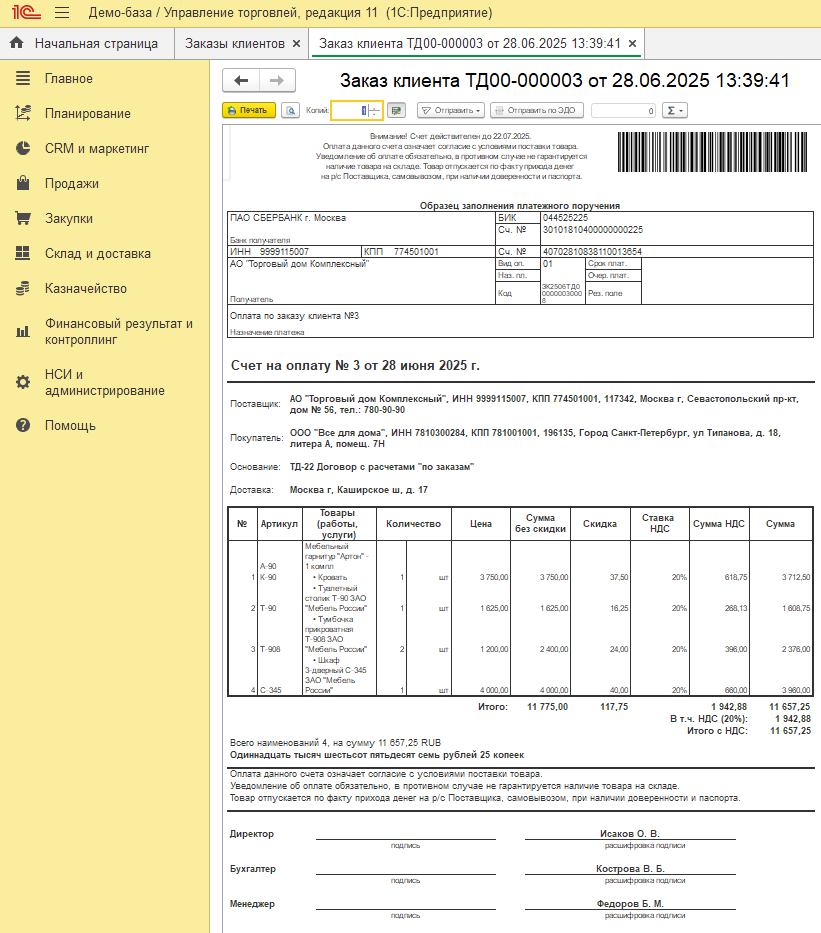The image size is (821, 933).
Task: Increase copies with the stepper up arrow
Action: [375, 107]
